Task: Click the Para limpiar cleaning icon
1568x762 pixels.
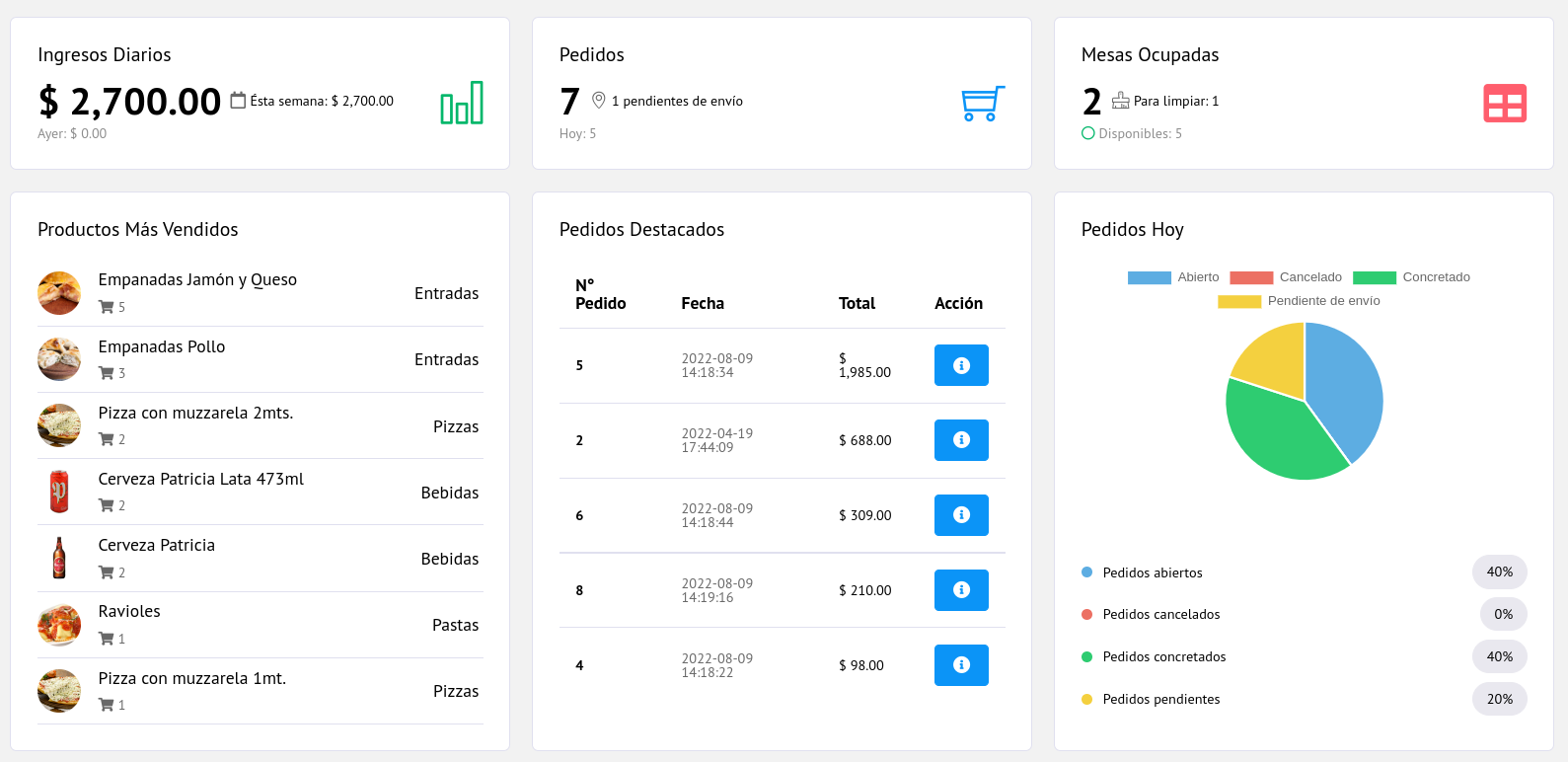Action: point(1120,101)
